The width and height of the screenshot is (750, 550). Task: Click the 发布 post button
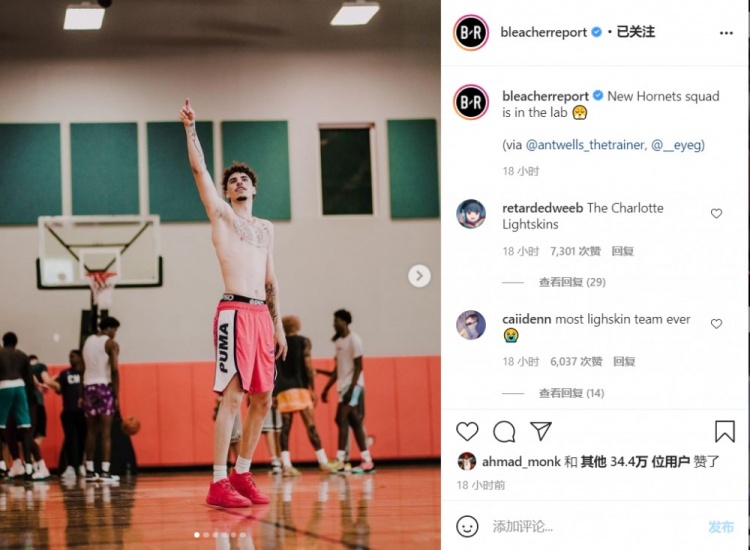[721, 527]
